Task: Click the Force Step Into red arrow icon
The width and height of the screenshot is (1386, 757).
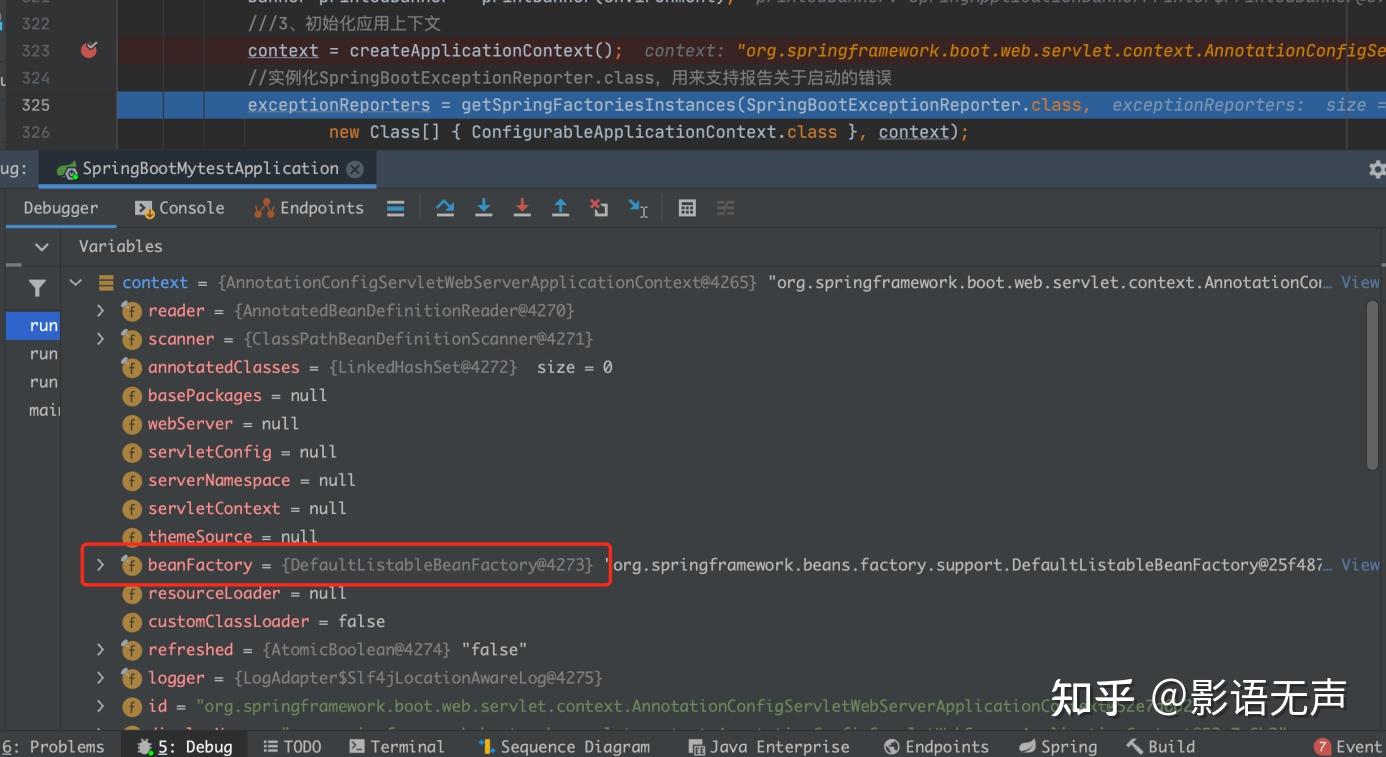Action: [522, 208]
